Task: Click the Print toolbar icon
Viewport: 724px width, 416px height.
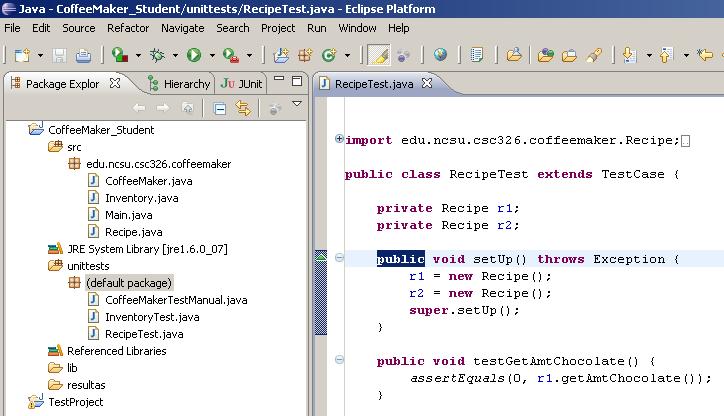Action: pyautogui.click(x=83, y=55)
